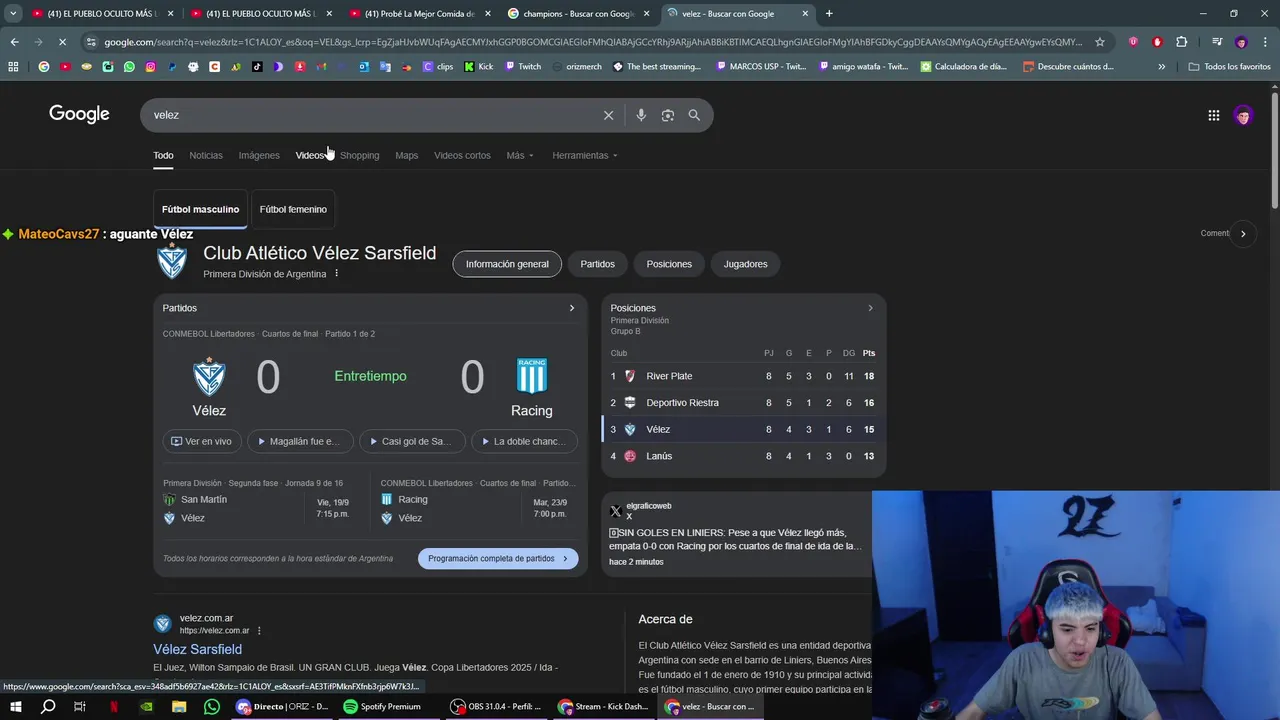Open Vélez Sarsfield result link

(x=197, y=649)
